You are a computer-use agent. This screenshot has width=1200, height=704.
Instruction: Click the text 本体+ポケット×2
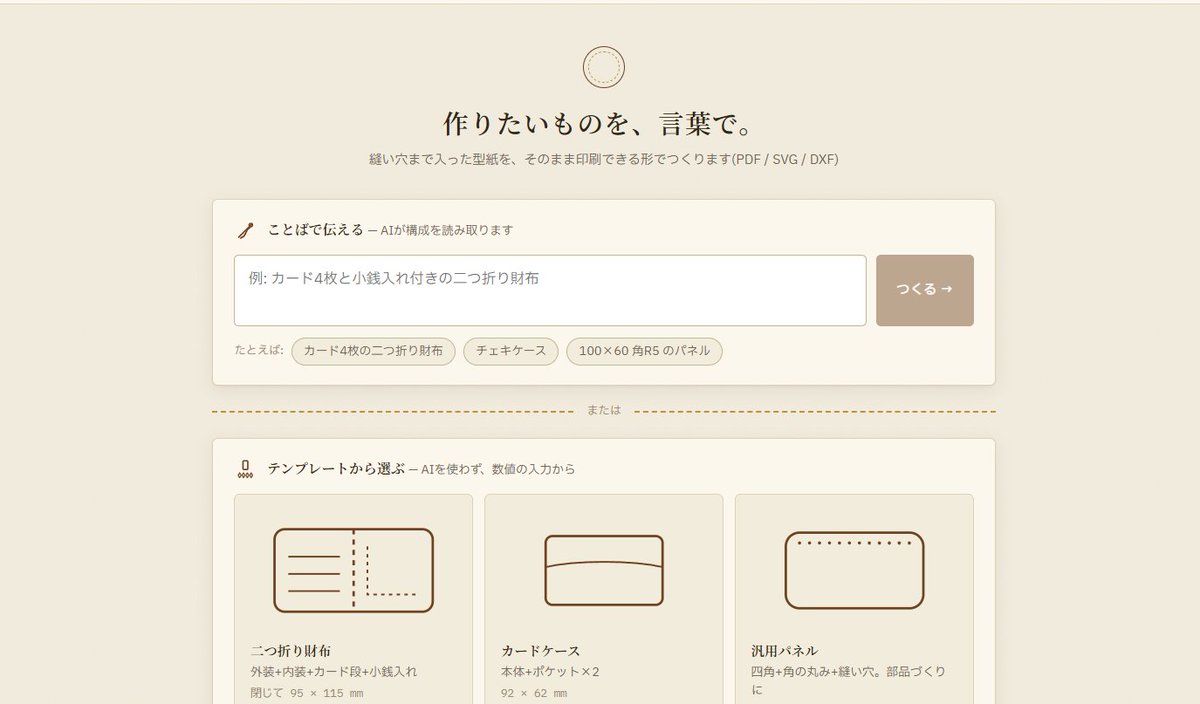(x=550, y=672)
